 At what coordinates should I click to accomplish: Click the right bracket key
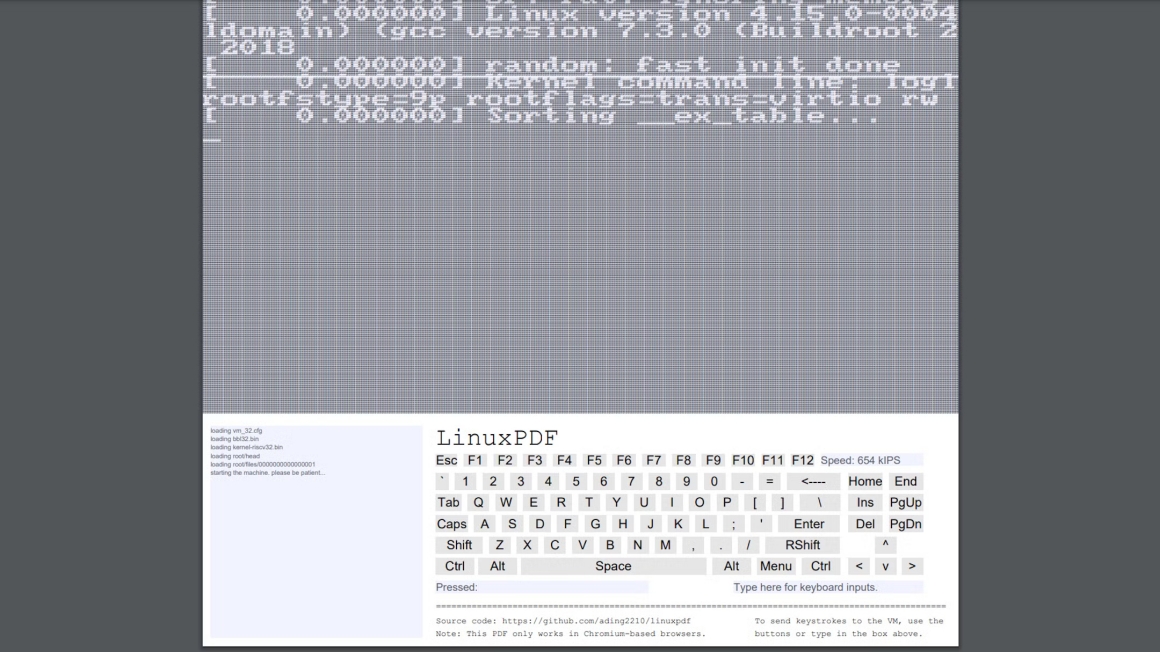tap(782, 503)
